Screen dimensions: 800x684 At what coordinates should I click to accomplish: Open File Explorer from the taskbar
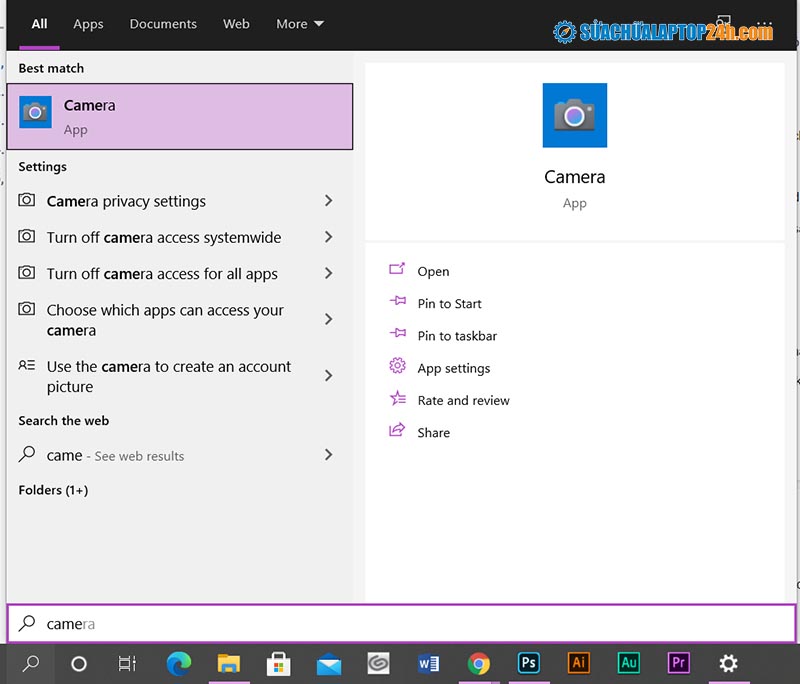coord(229,664)
